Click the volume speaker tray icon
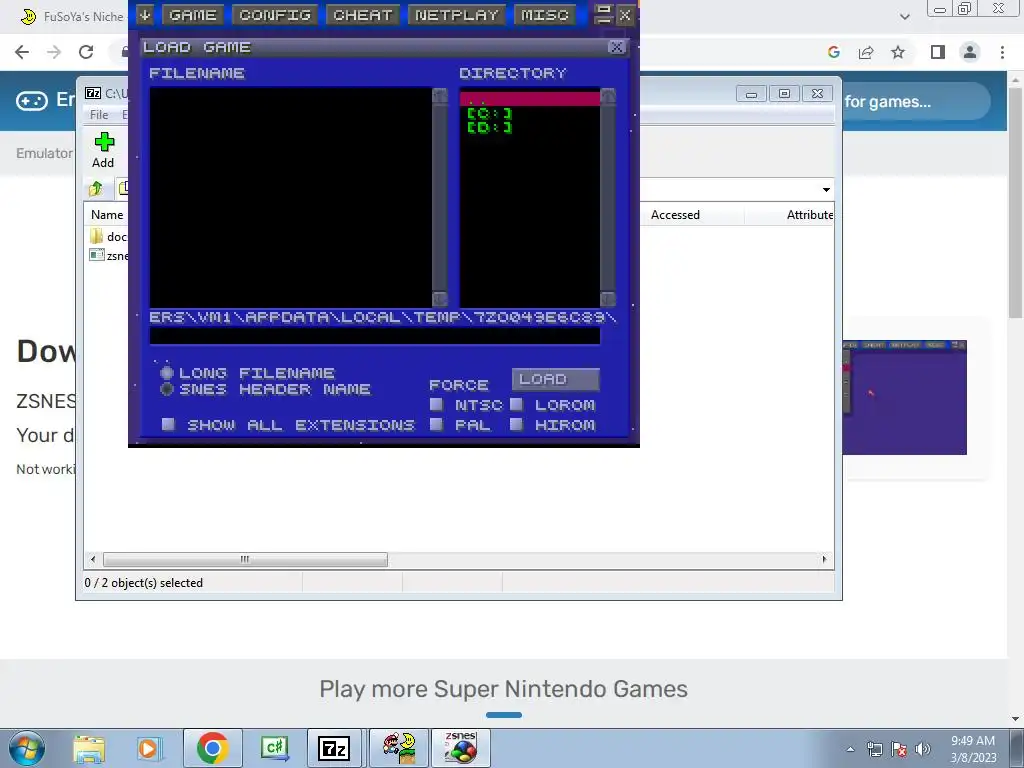1024x768 pixels. (923, 749)
